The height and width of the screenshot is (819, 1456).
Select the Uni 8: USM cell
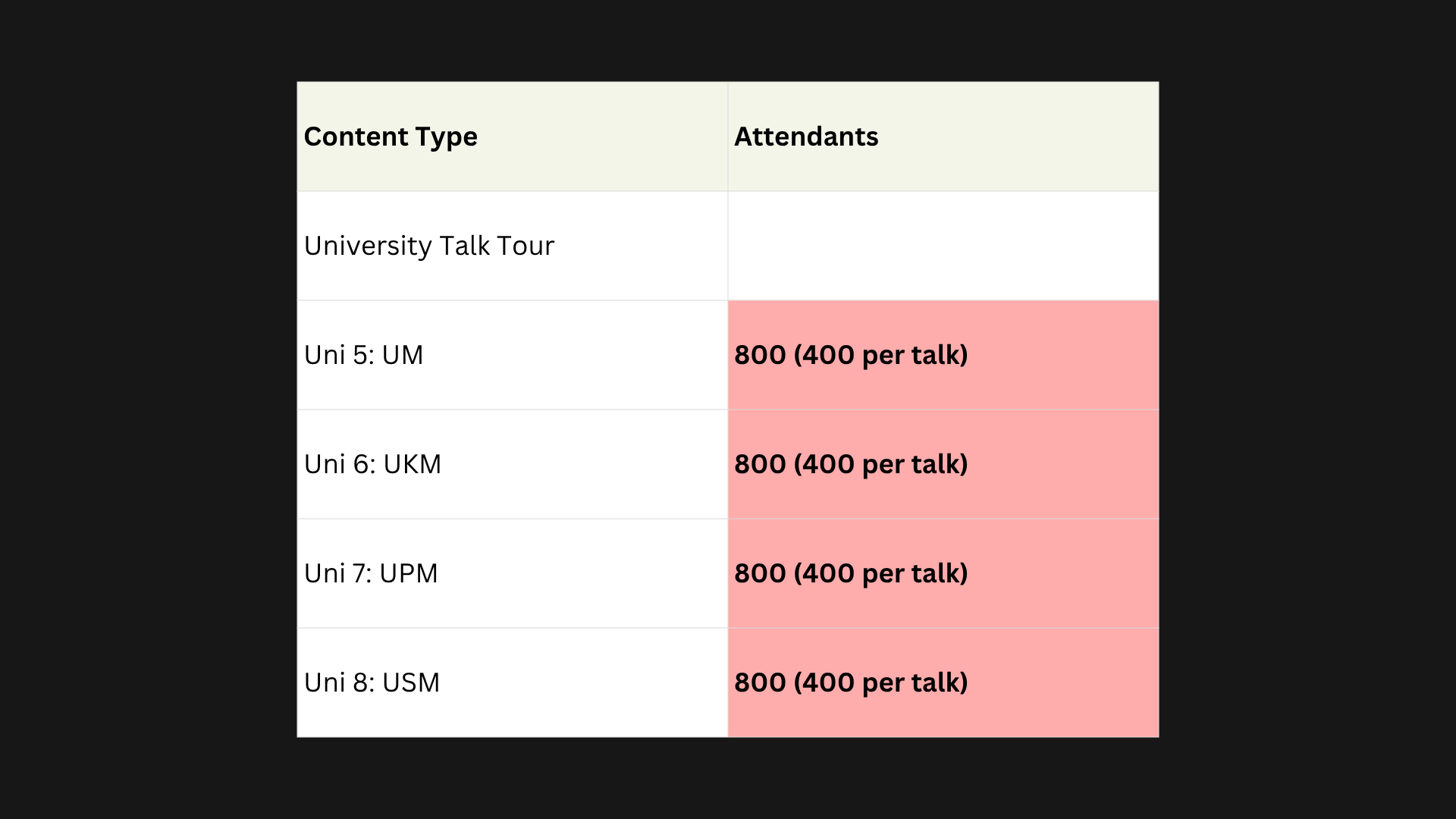[513, 682]
